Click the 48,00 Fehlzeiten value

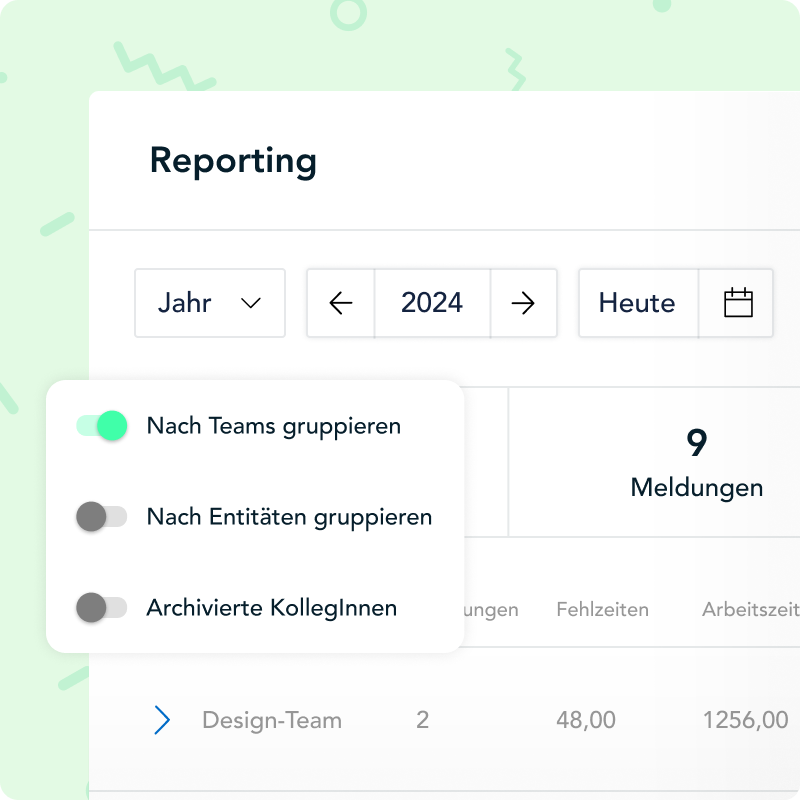pyautogui.click(x=586, y=720)
